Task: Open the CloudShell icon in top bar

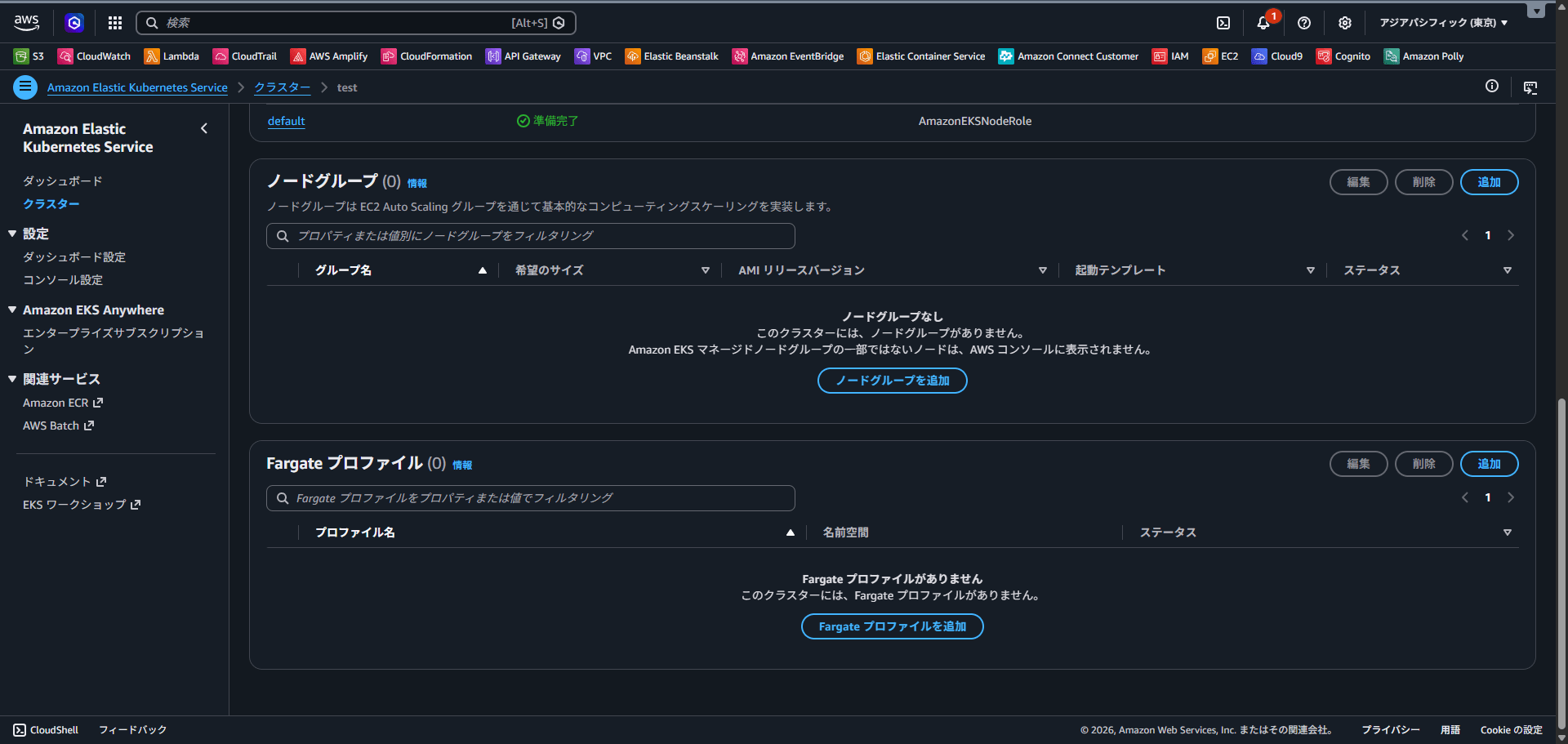Action: click(1223, 23)
